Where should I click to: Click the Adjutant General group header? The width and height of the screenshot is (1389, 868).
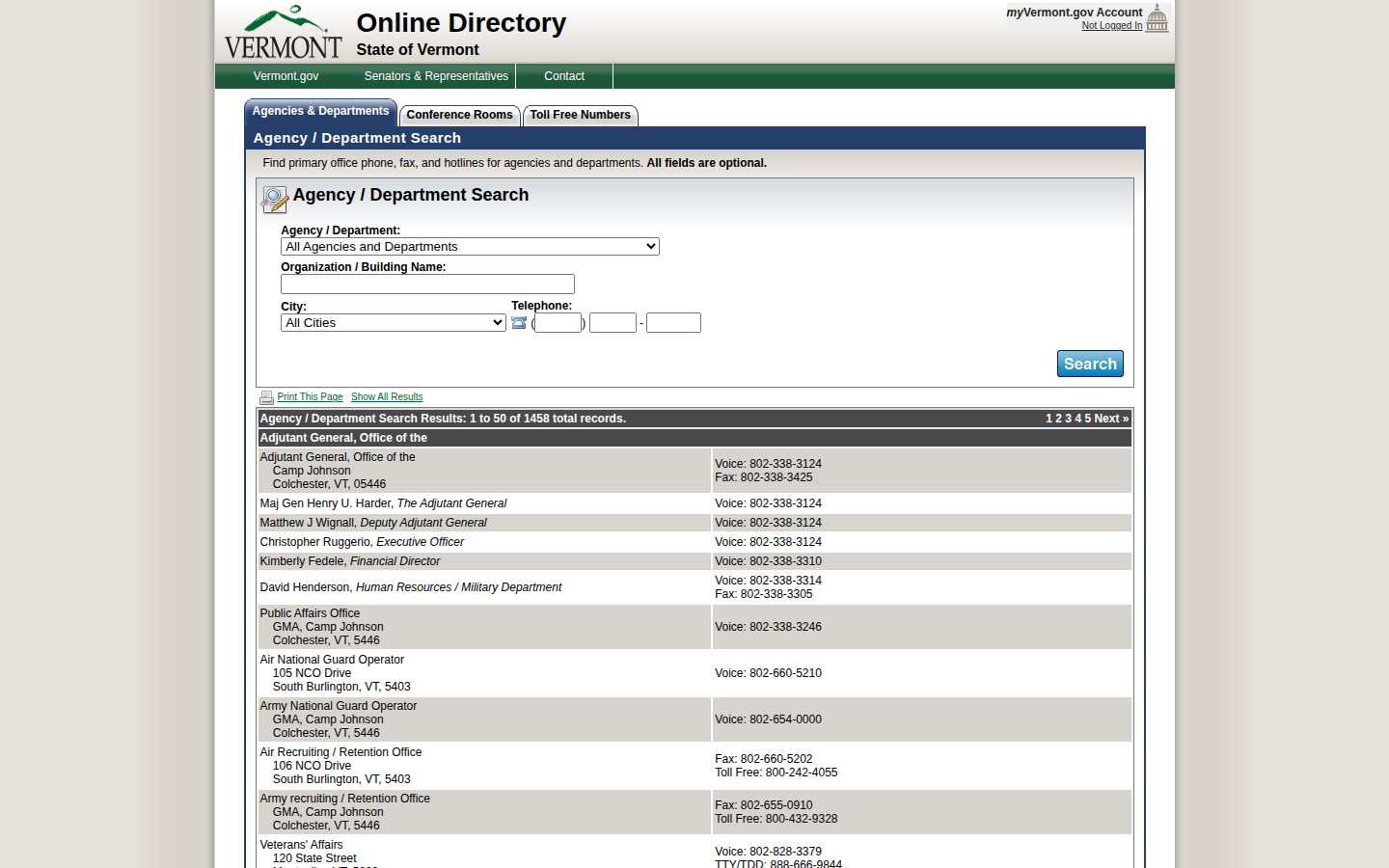(x=694, y=438)
